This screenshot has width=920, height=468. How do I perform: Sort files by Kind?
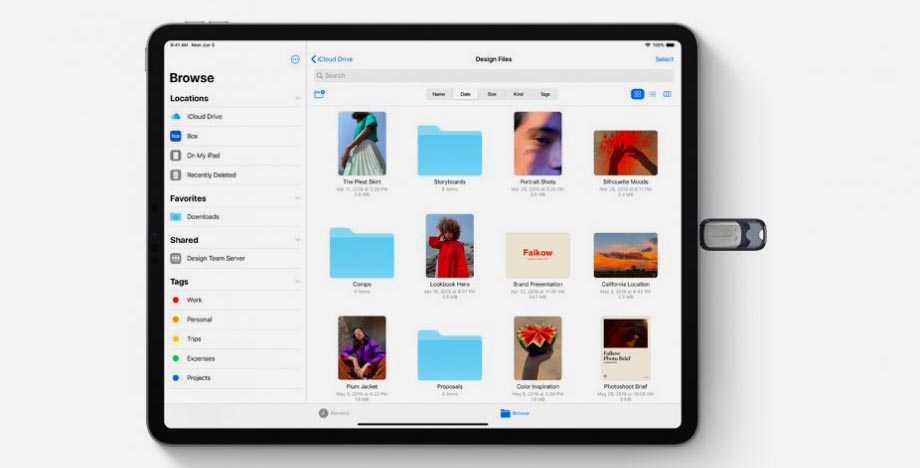coord(519,94)
